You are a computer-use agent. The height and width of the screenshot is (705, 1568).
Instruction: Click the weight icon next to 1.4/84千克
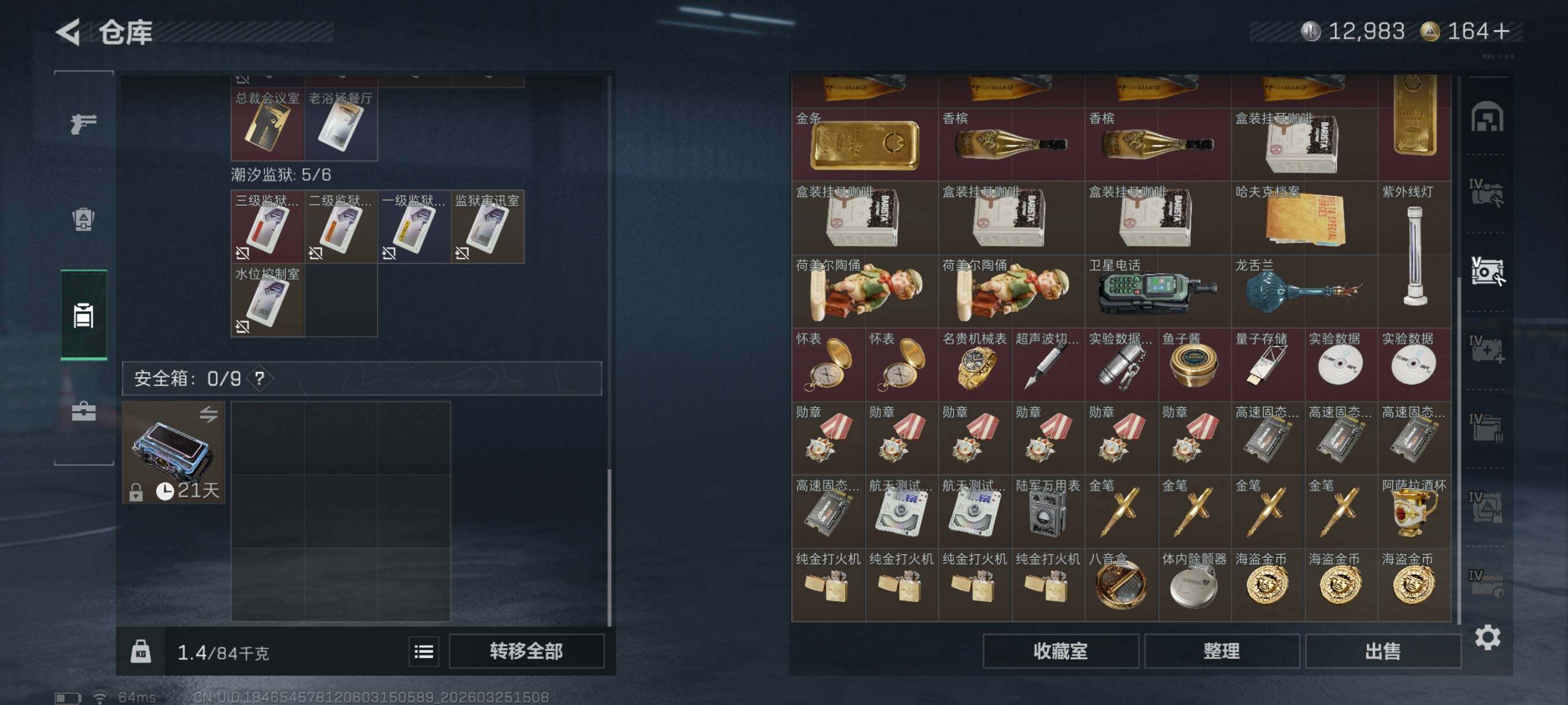(140, 651)
